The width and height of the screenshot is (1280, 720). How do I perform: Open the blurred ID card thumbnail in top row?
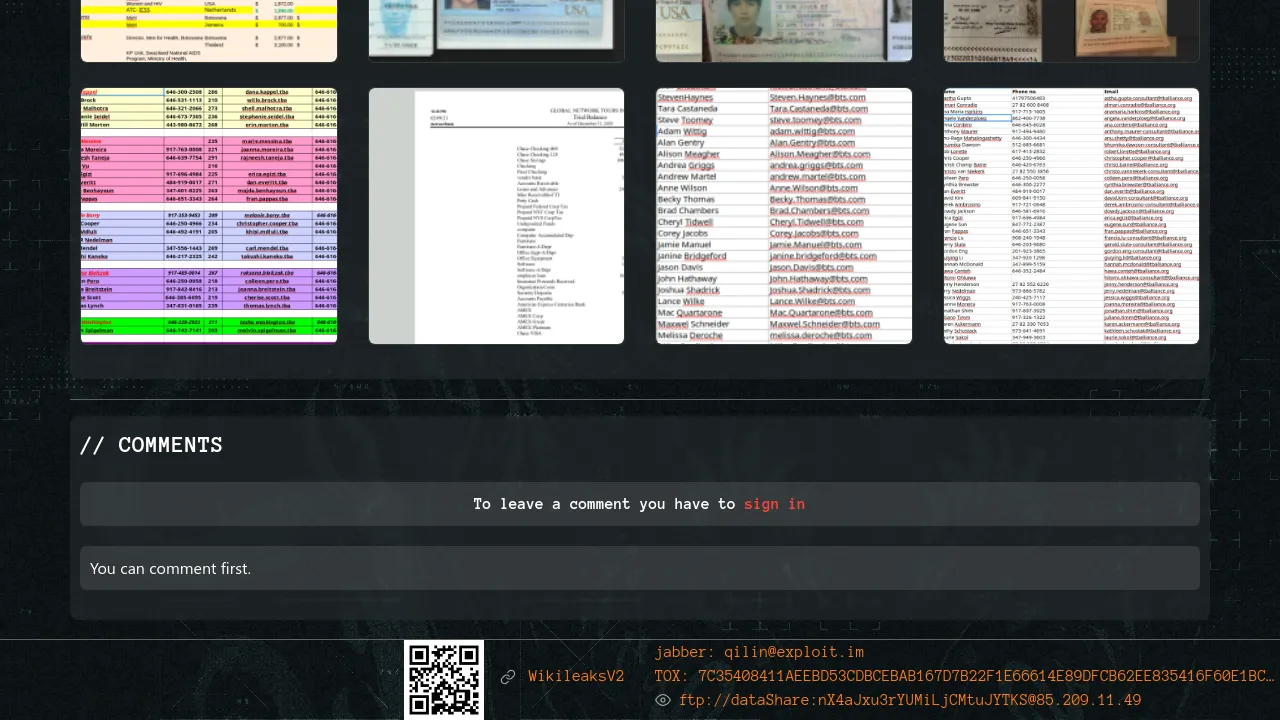pyautogui.click(x=496, y=31)
